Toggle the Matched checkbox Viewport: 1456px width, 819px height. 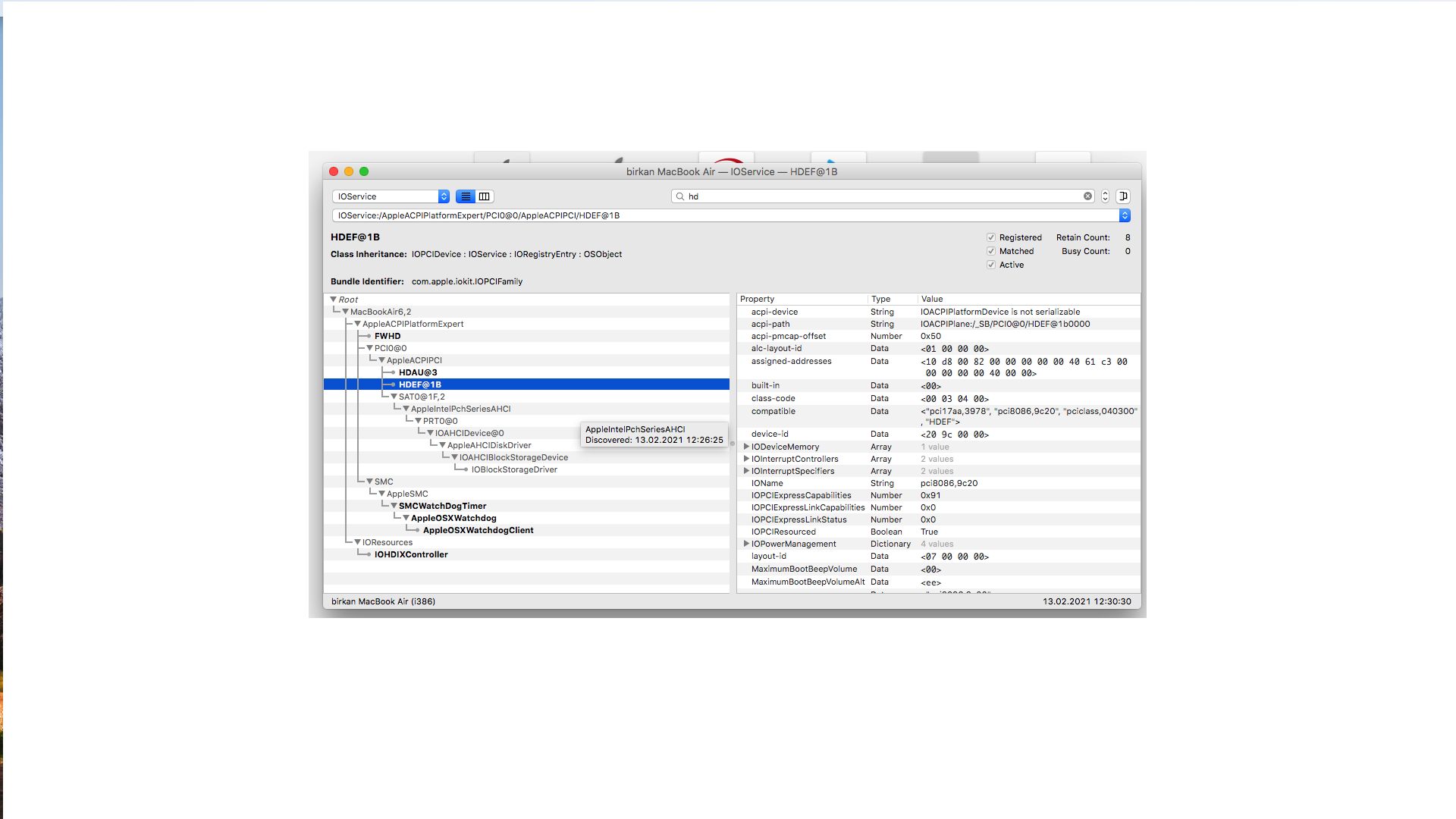click(x=990, y=251)
